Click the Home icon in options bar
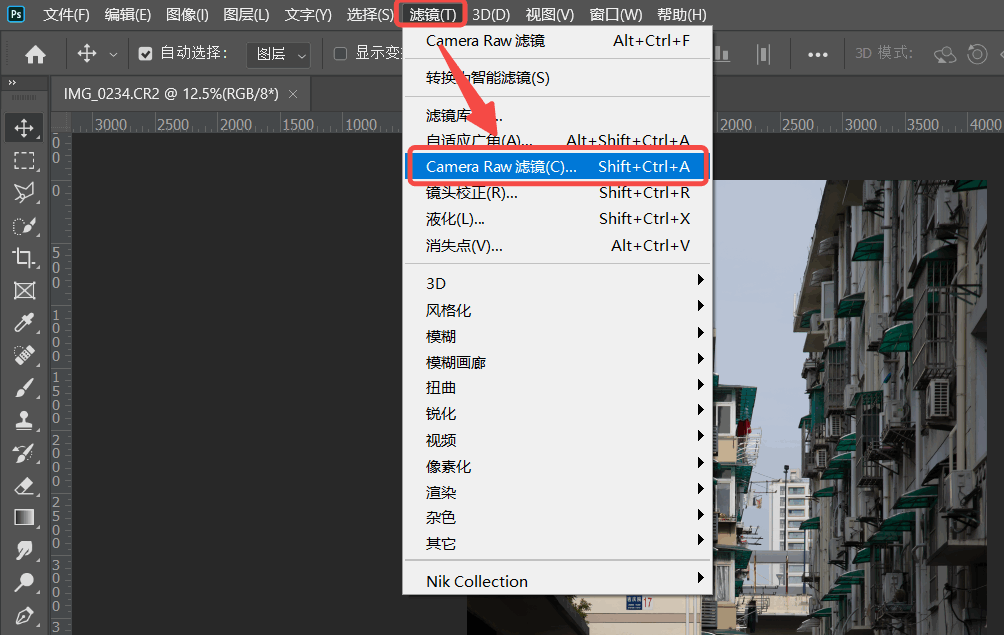Viewport: 1004px width, 635px height. point(35,54)
